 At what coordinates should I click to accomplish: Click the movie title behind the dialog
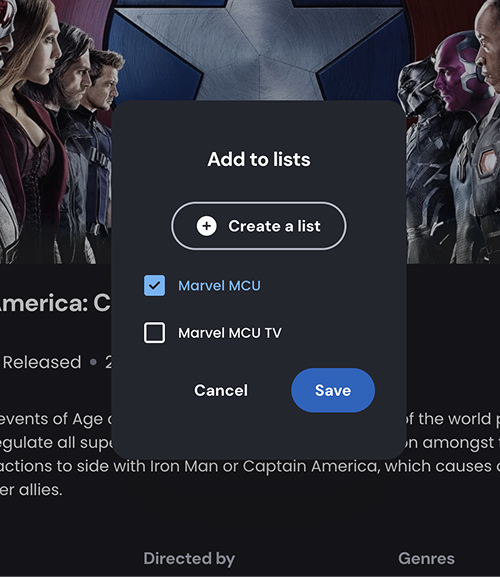(x=54, y=303)
